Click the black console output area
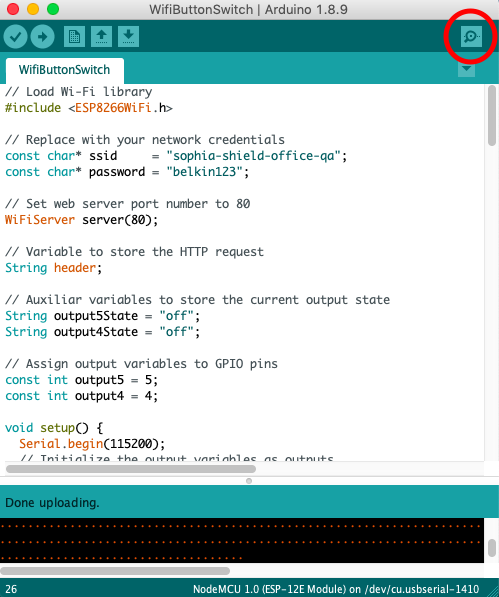This screenshot has height=597, width=499. point(242,540)
